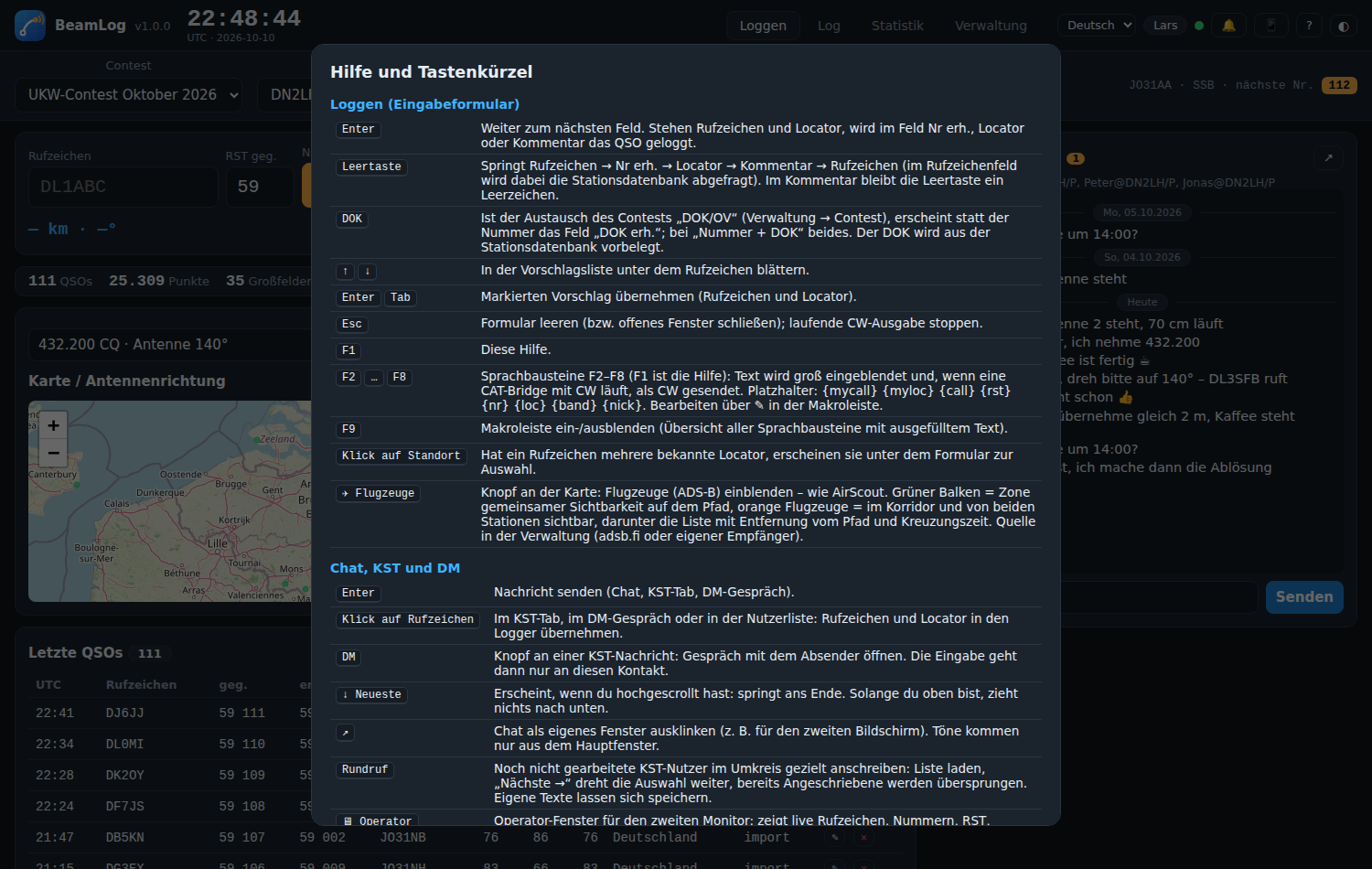This screenshot has width=1372, height=869.
Task: Switch to the Log tab
Action: [829, 26]
